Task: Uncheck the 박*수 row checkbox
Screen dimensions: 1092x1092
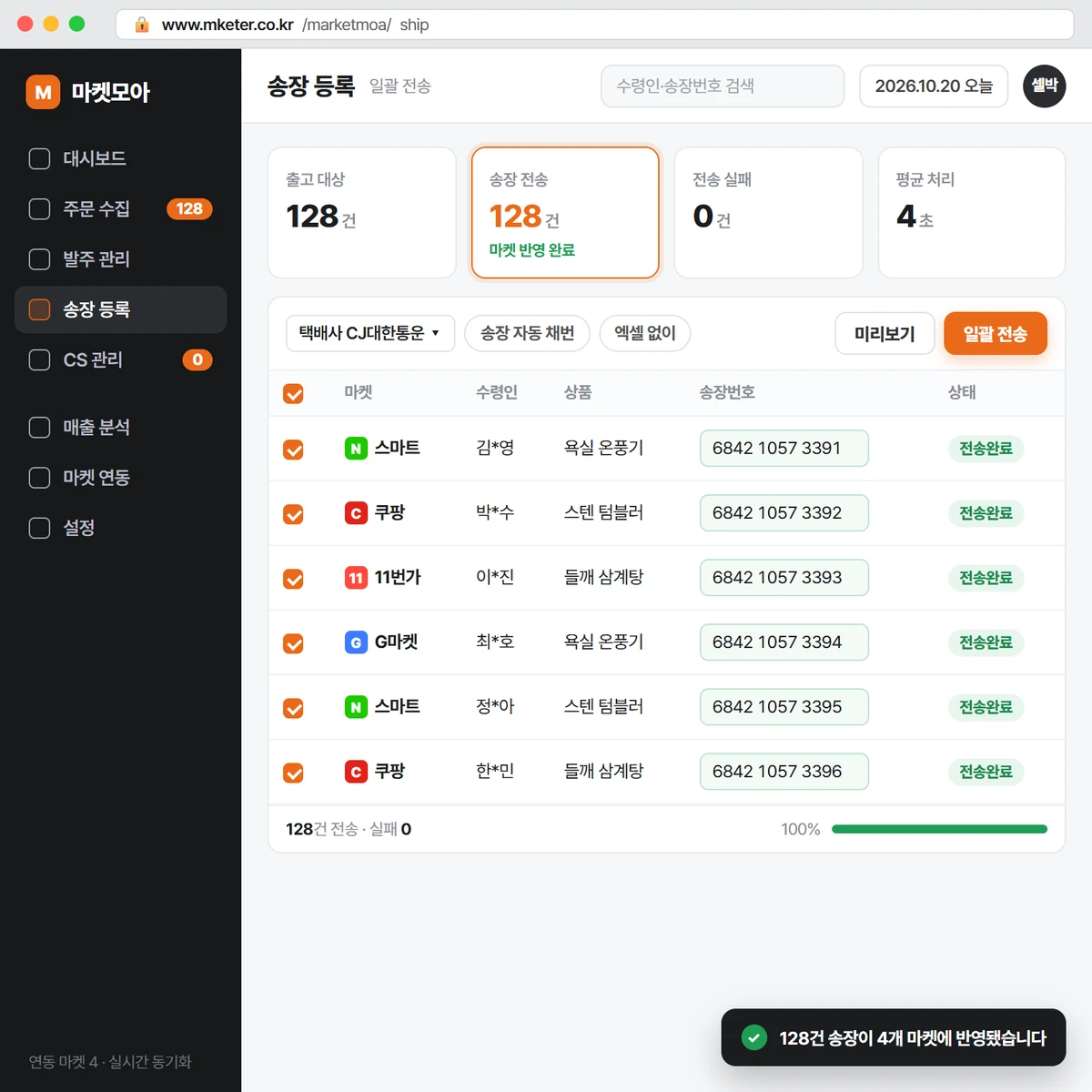Action: tap(293, 514)
